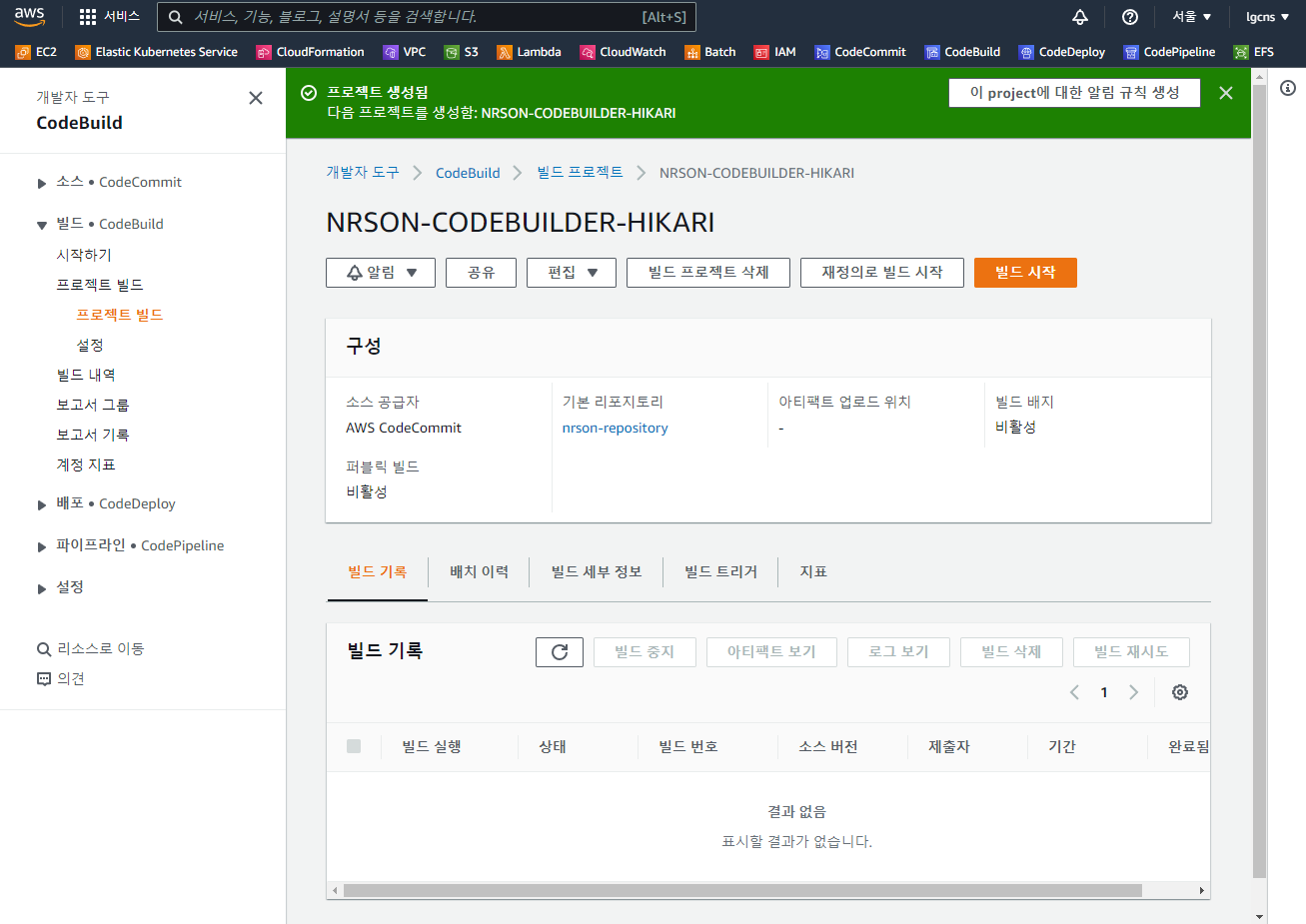Click the orange 빌드 시작 button

(x=1025, y=273)
